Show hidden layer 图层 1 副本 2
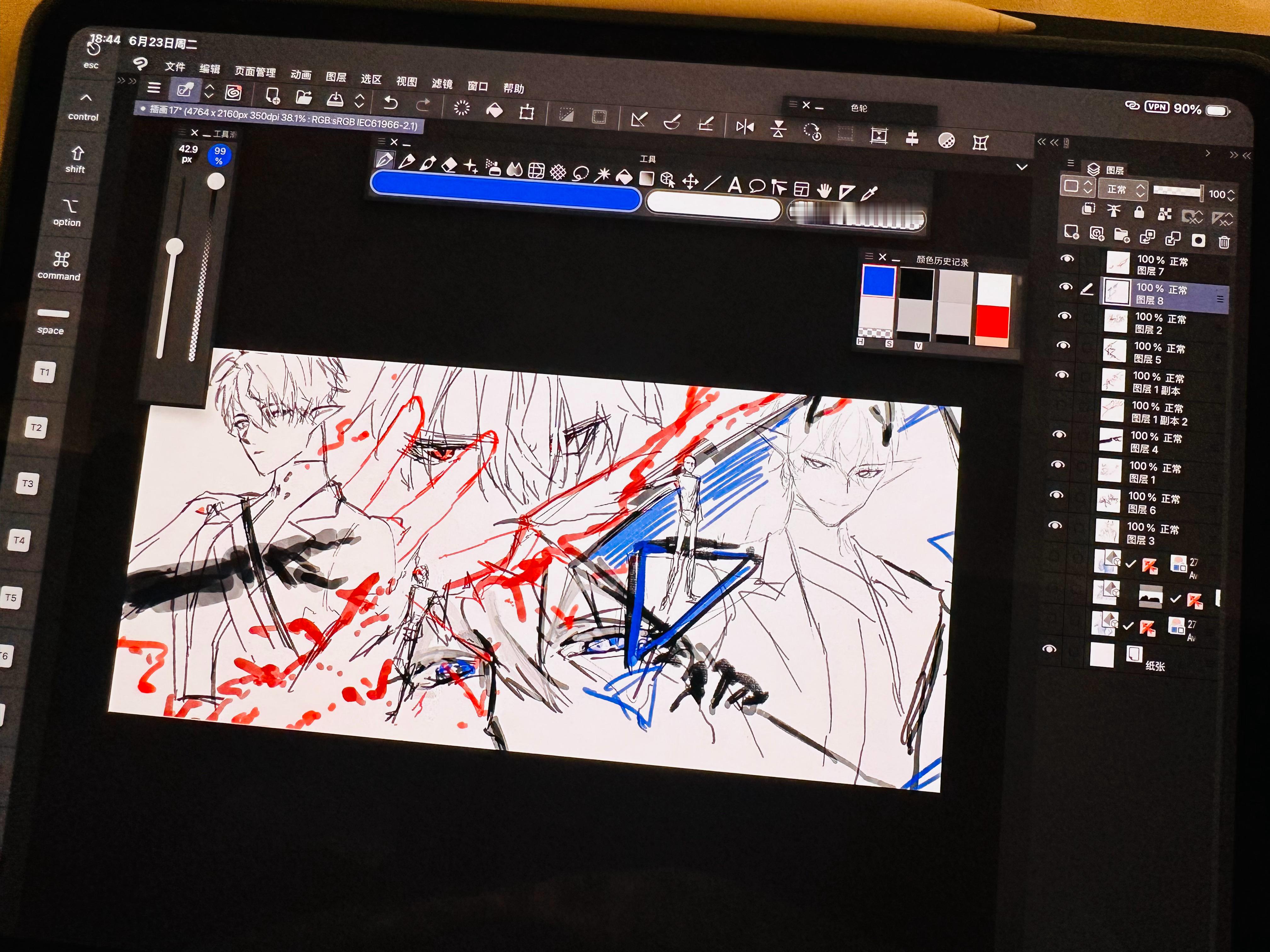The height and width of the screenshot is (952, 1270). point(1061,405)
